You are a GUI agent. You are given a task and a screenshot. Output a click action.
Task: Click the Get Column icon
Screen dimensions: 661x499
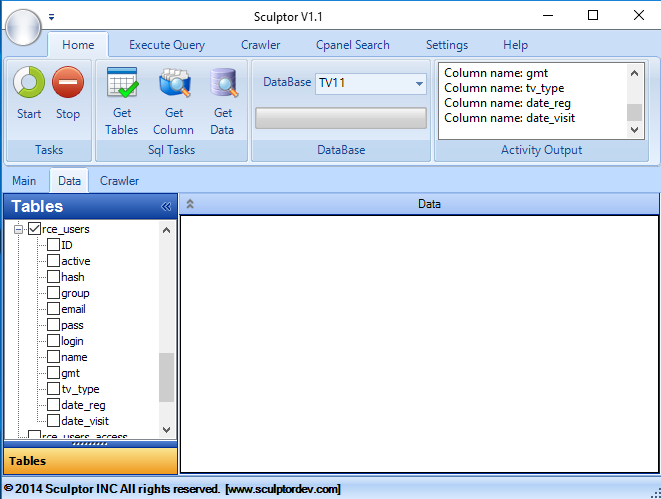(174, 83)
